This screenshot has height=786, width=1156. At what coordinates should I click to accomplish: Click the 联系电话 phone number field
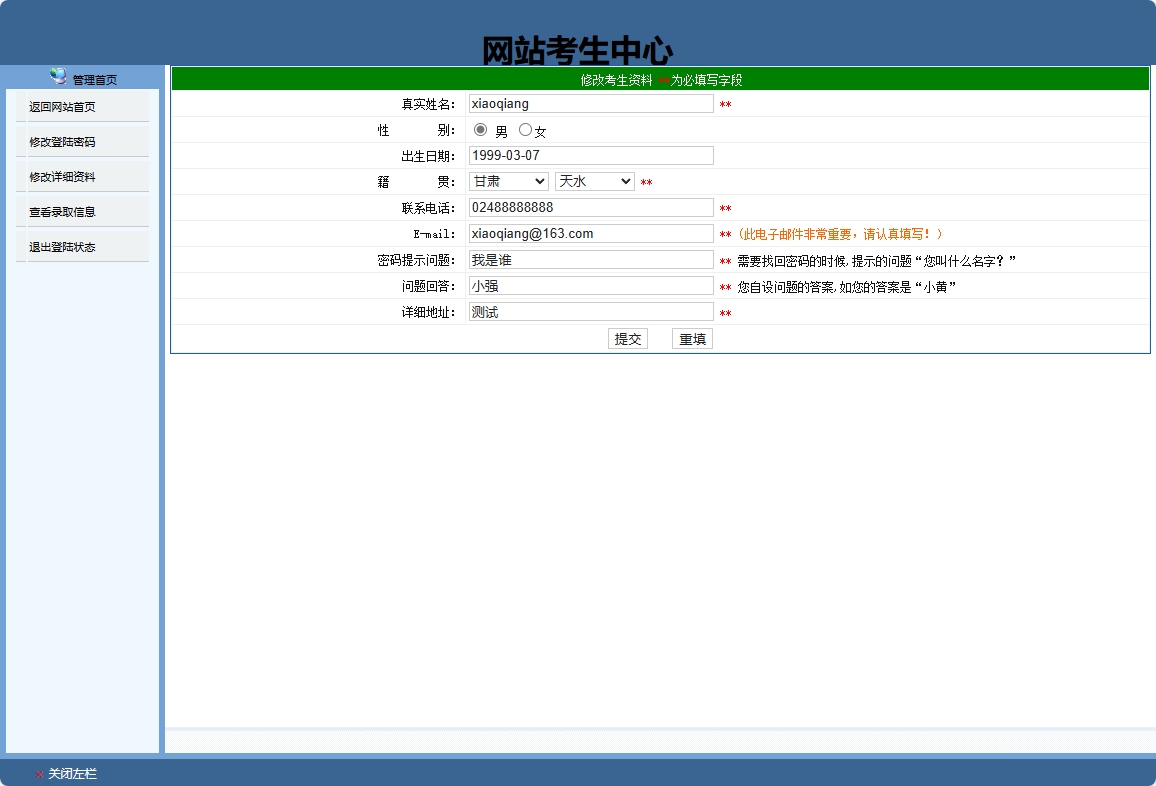pyautogui.click(x=590, y=207)
